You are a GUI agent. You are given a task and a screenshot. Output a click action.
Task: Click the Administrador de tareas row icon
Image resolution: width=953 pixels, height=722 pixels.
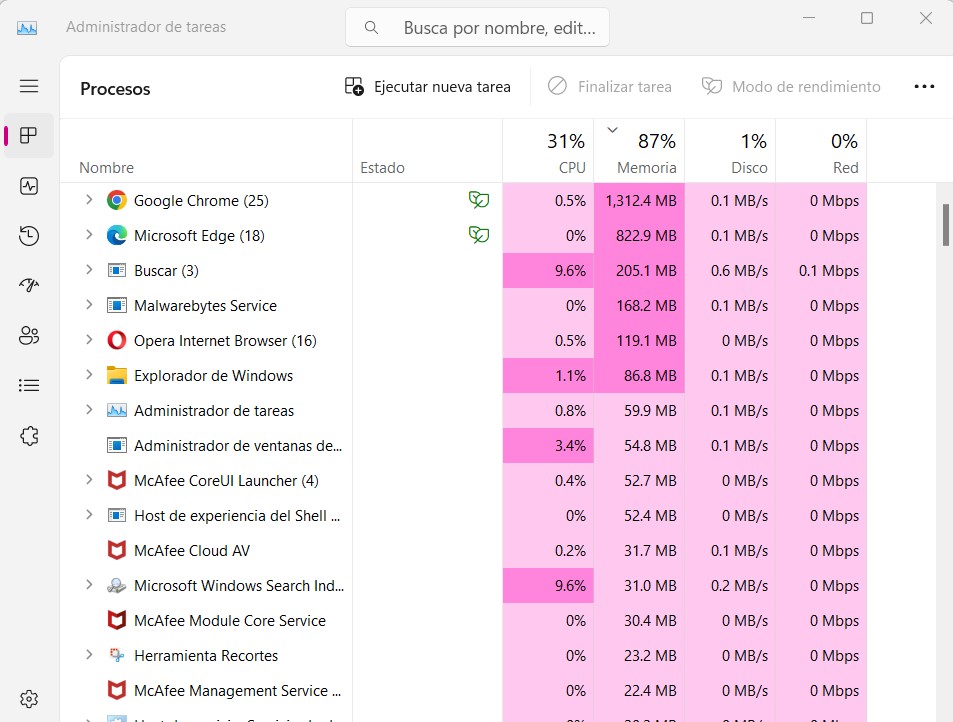(117, 411)
